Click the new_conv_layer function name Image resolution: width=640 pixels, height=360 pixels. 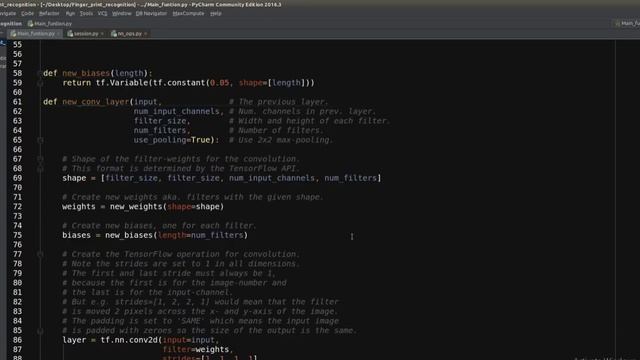[96, 102]
